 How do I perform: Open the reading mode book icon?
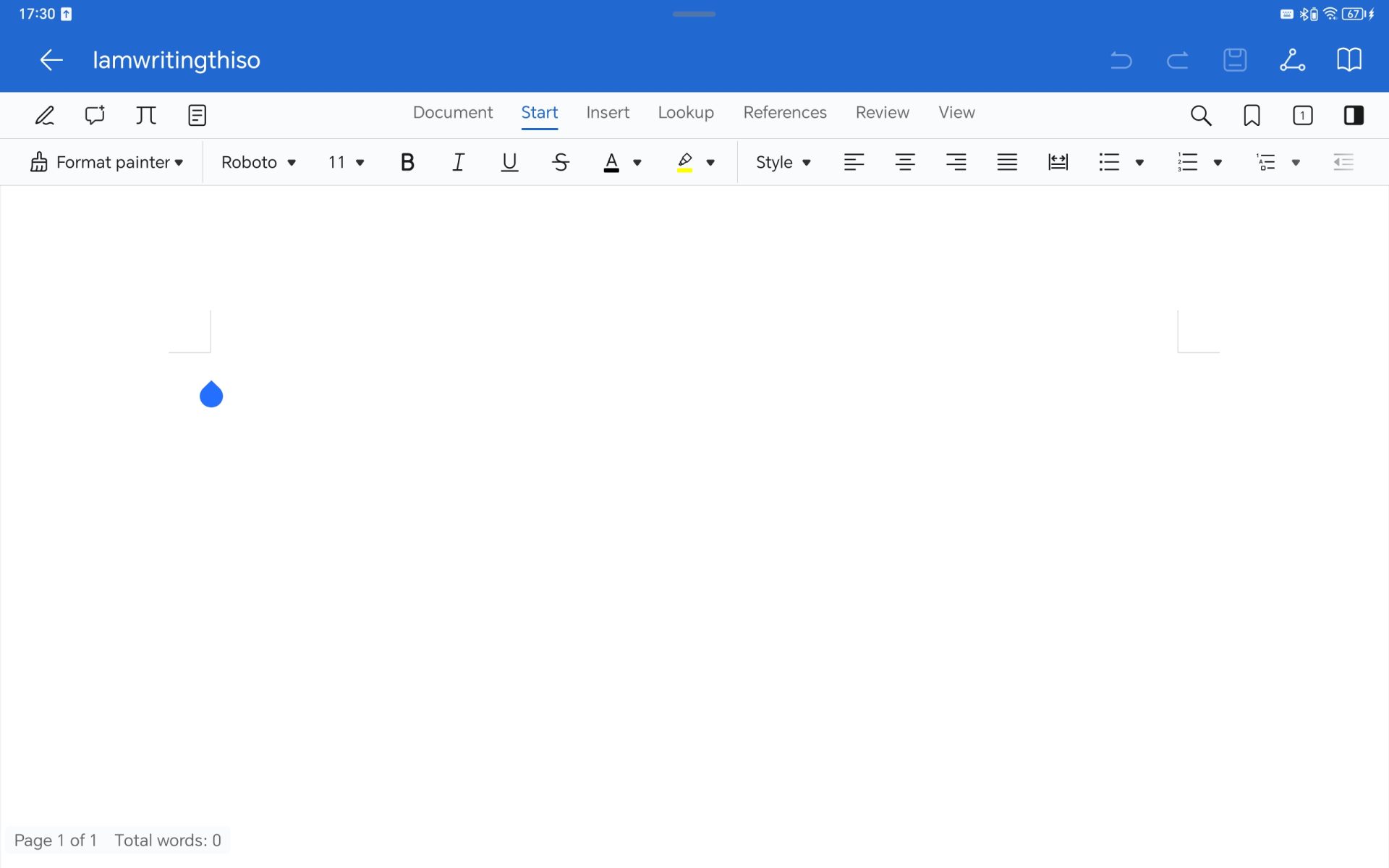(x=1349, y=60)
